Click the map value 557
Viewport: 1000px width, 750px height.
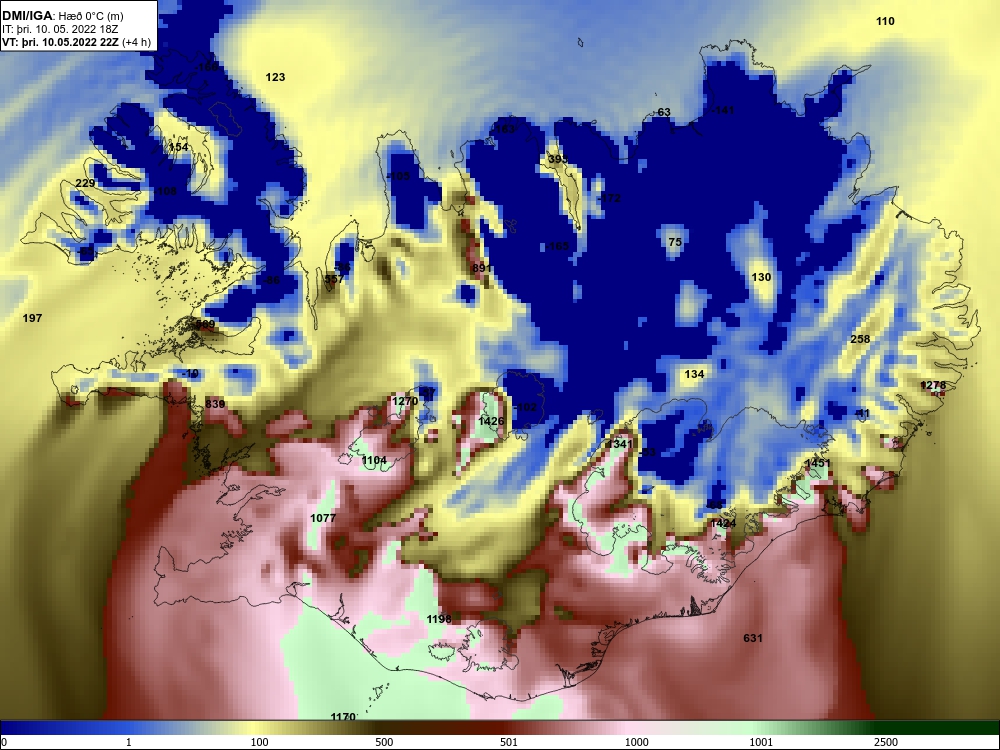pyautogui.click(x=334, y=279)
